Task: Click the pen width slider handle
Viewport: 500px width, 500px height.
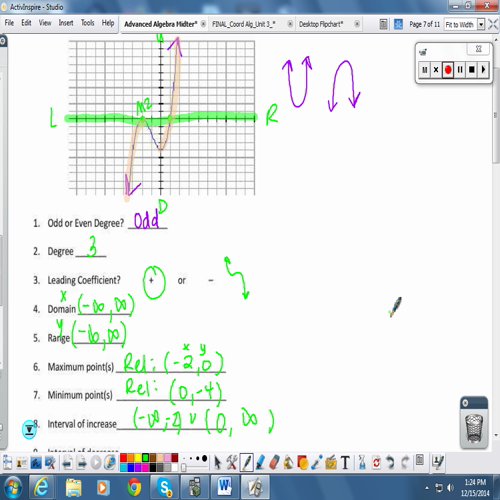Action: (x=184, y=468)
